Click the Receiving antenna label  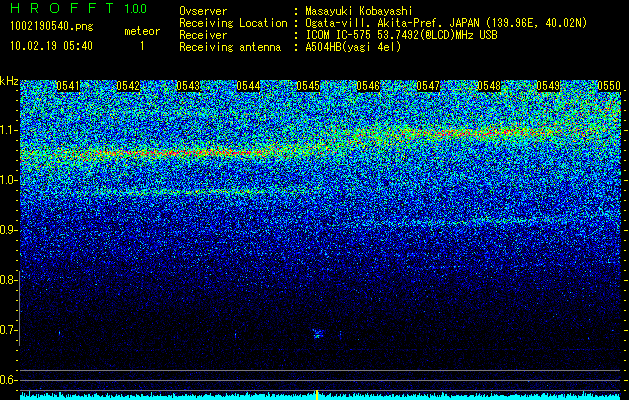pos(230,47)
